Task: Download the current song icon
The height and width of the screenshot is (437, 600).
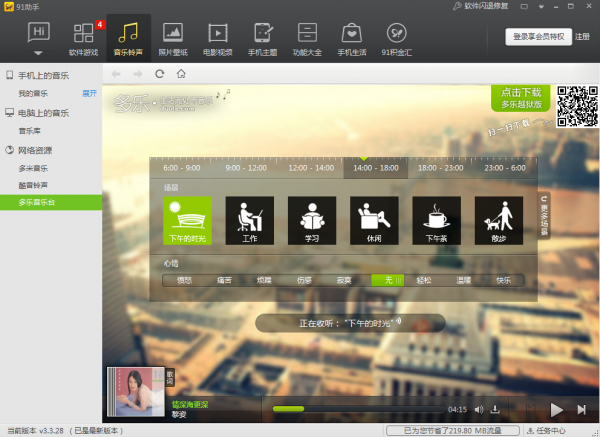Action: (495, 409)
